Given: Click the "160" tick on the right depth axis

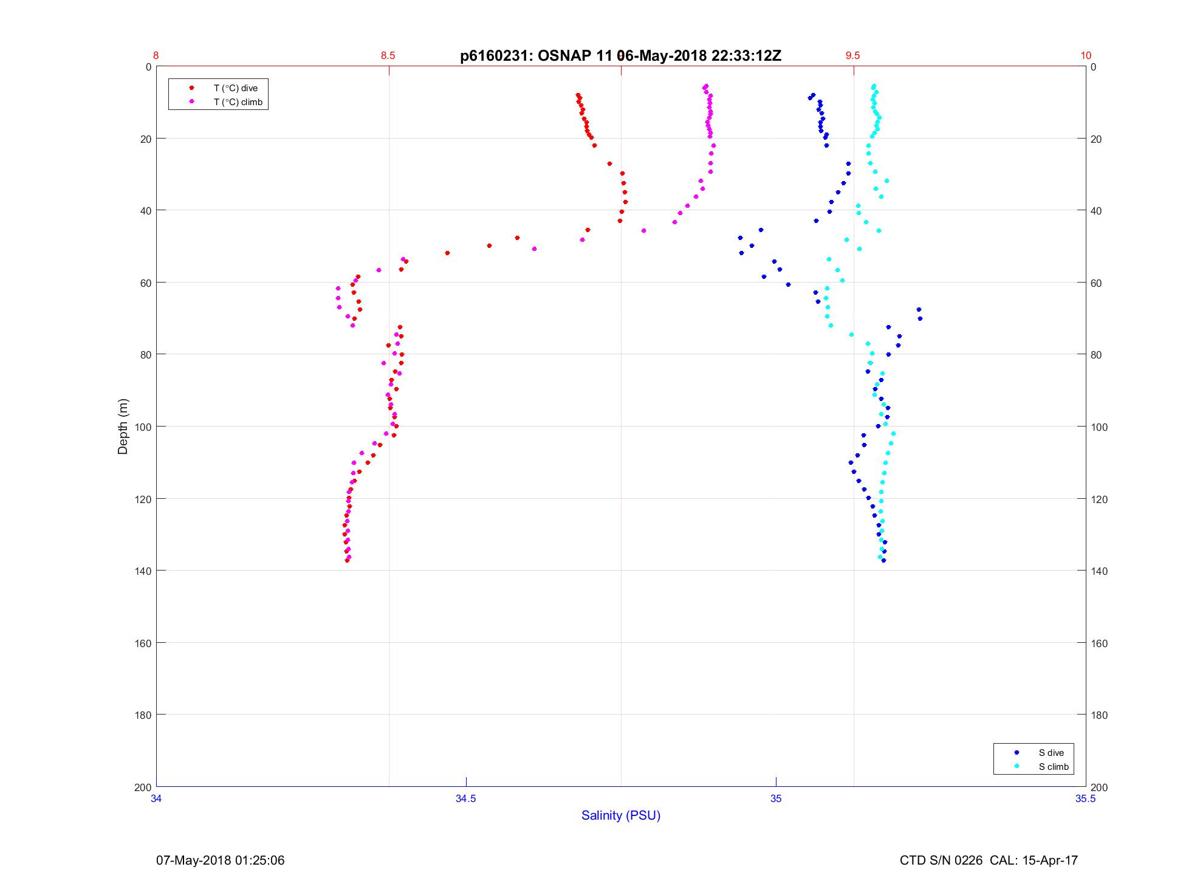Looking at the screenshot, I should click(x=1100, y=643).
